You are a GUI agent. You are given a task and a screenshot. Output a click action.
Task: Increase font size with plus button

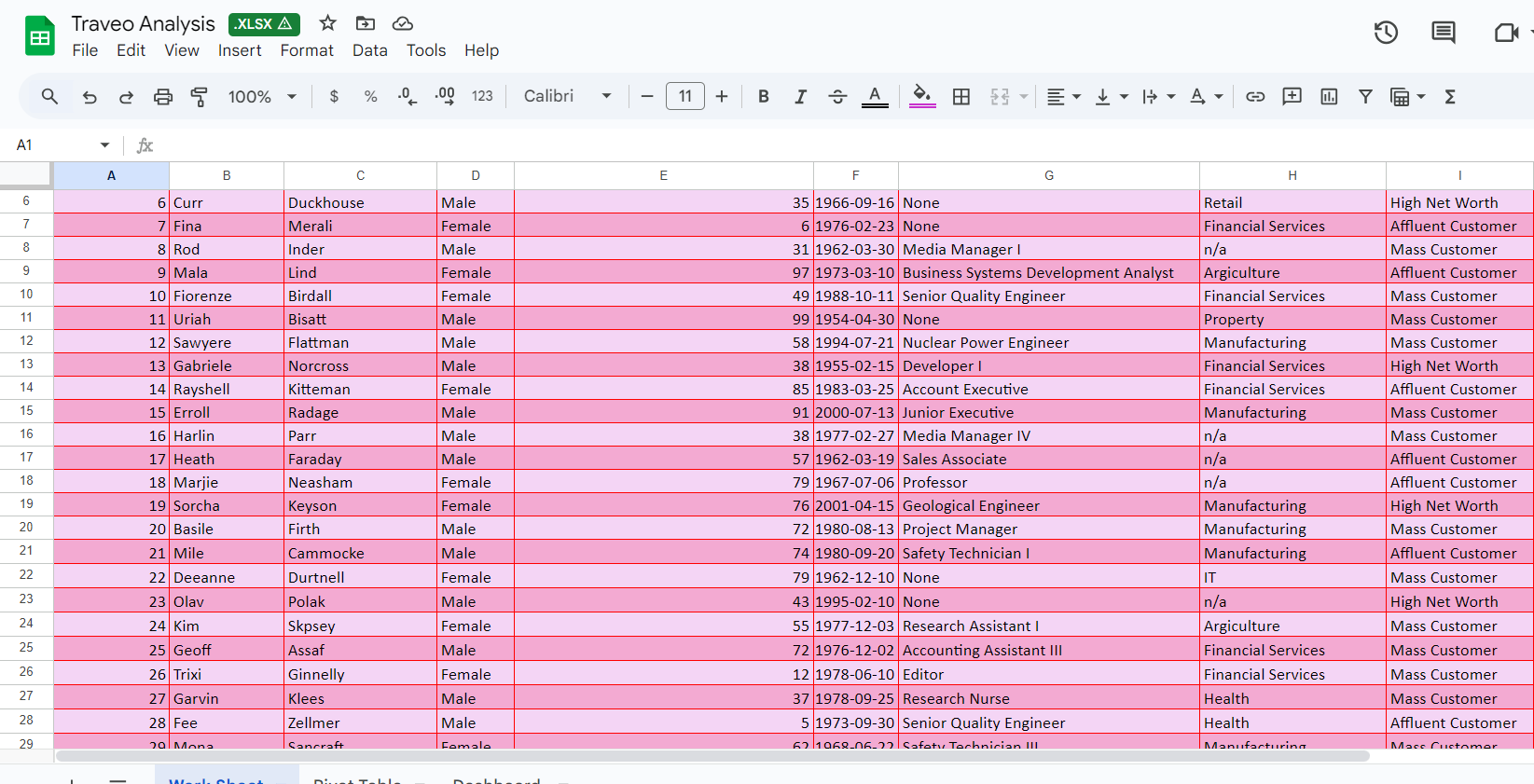click(x=721, y=96)
